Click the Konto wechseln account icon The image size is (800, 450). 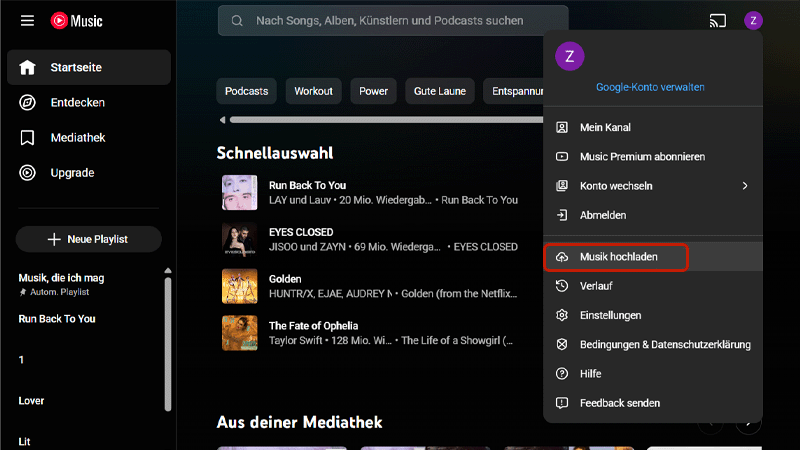(562, 186)
